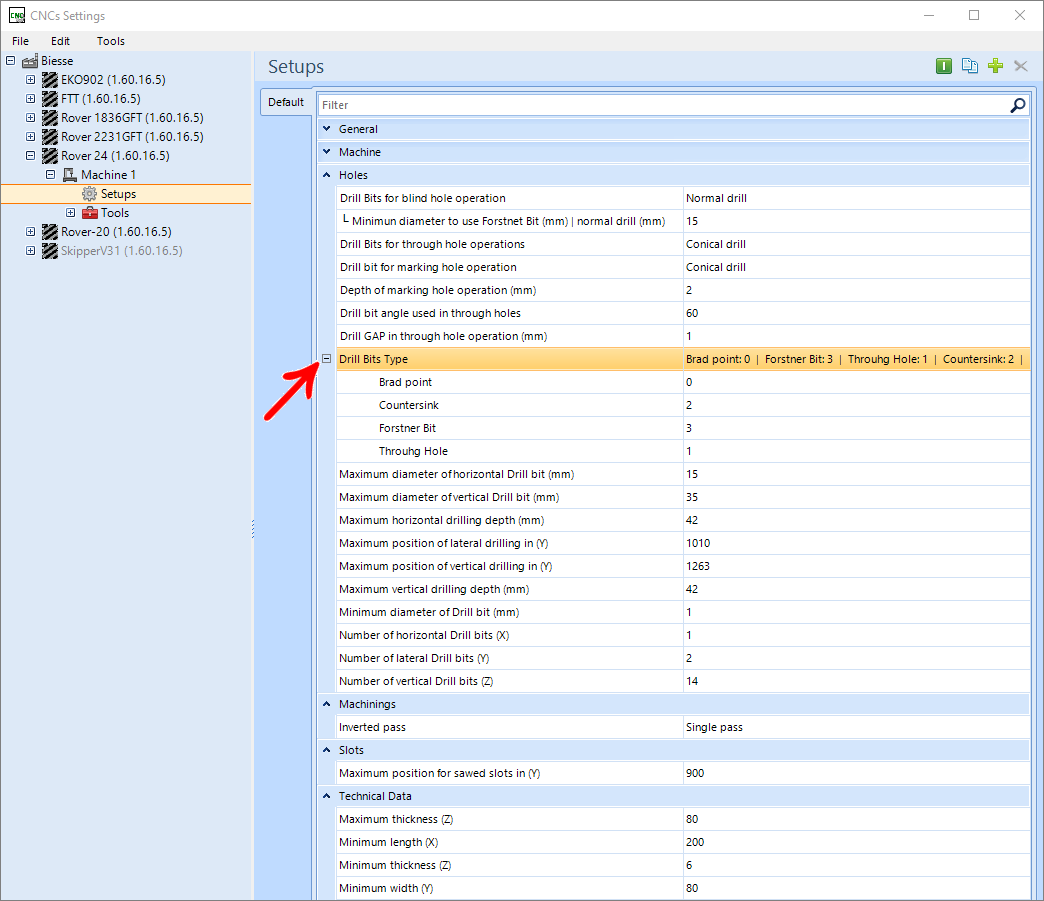Edit Maximum thickness (Z) value 80
Image resolution: width=1044 pixels, height=901 pixels.
point(856,819)
